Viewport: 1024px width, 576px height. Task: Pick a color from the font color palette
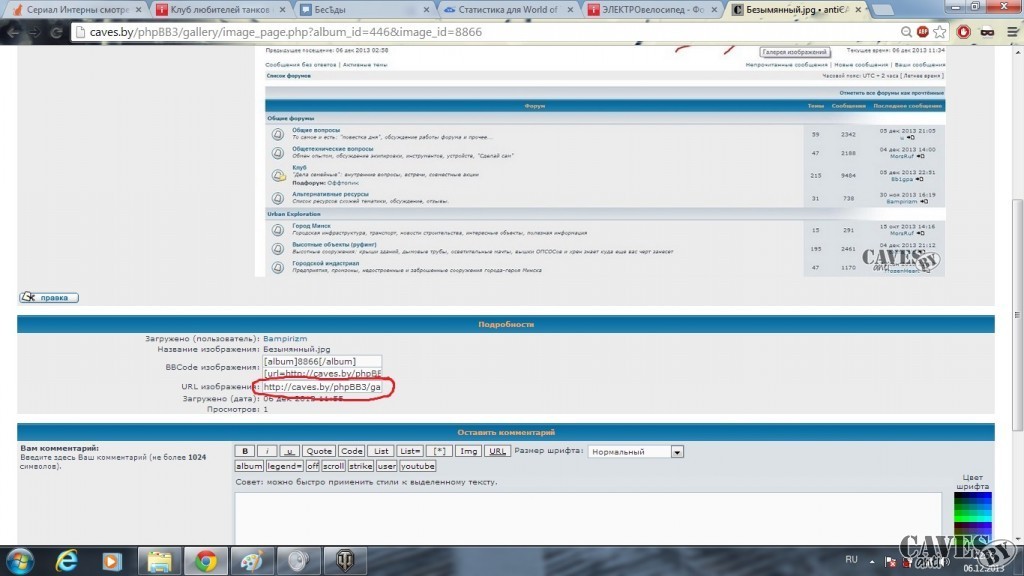pos(972,518)
